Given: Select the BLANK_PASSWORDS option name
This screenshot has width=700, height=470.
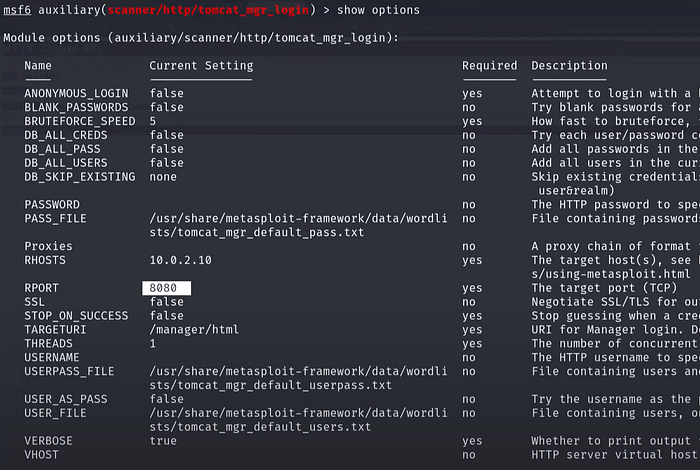Looking at the screenshot, I should point(76,107).
